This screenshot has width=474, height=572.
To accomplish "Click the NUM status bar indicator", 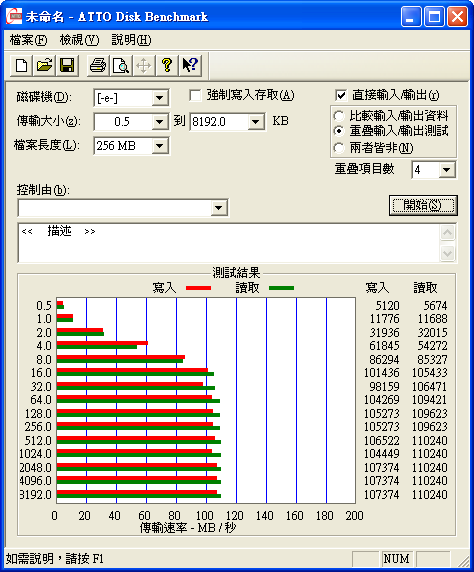I will pyautogui.click(x=397, y=559).
